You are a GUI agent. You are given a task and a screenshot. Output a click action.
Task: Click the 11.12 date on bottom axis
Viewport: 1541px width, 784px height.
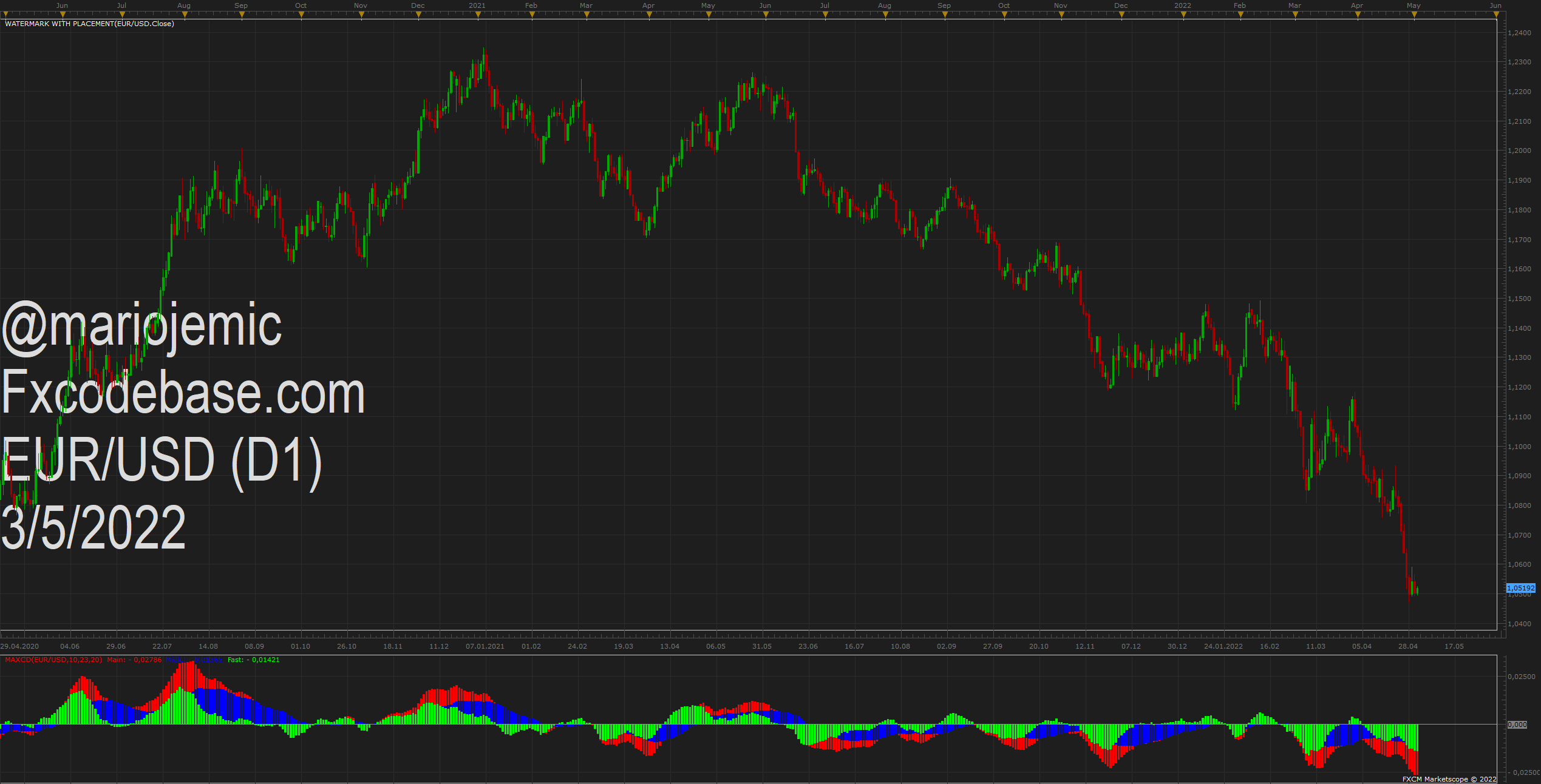coord(439,646)
